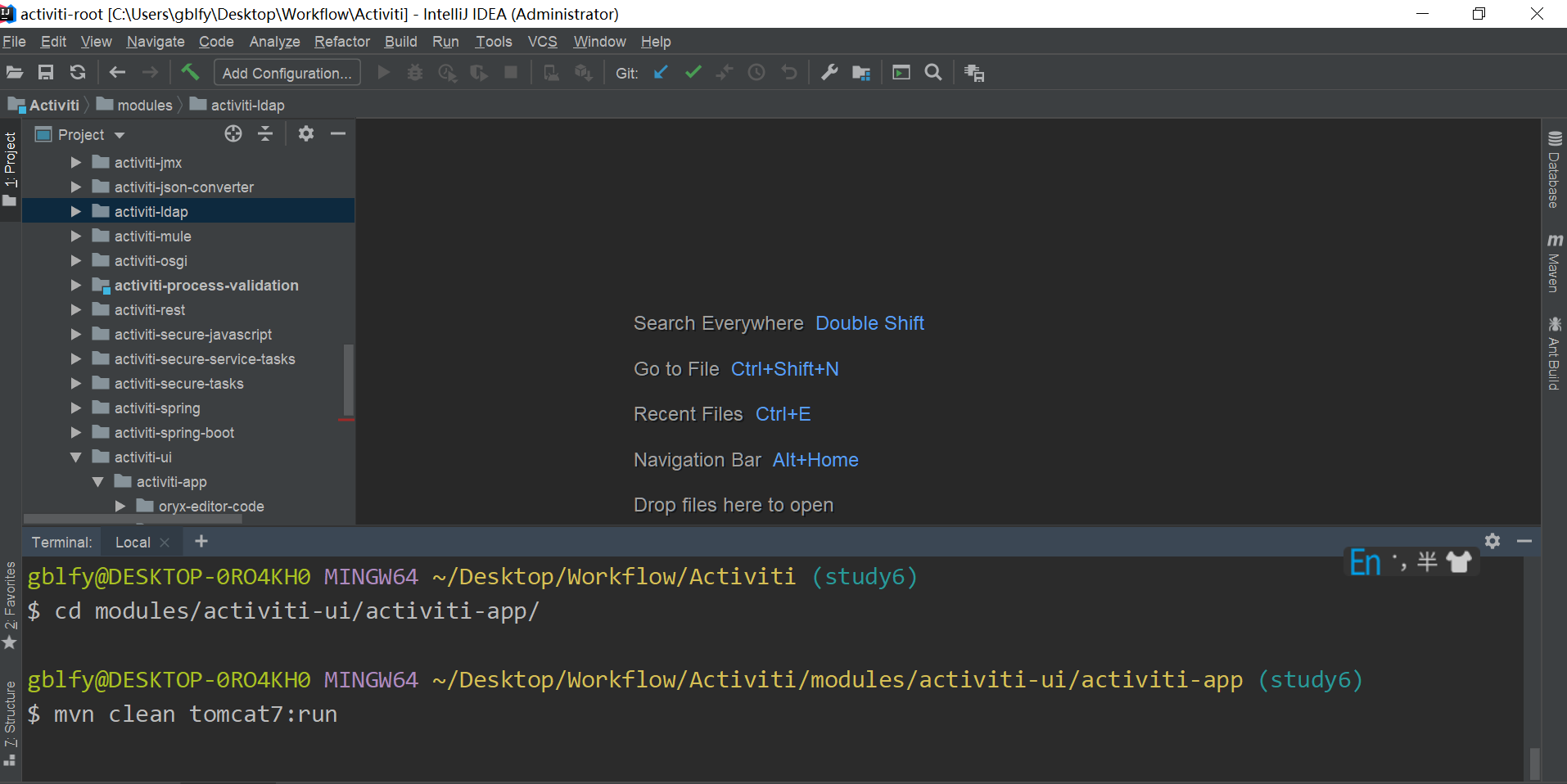Viewport: 1567px width, 784px height.
Task: Collapse all in Project panel
Action: 265,133
